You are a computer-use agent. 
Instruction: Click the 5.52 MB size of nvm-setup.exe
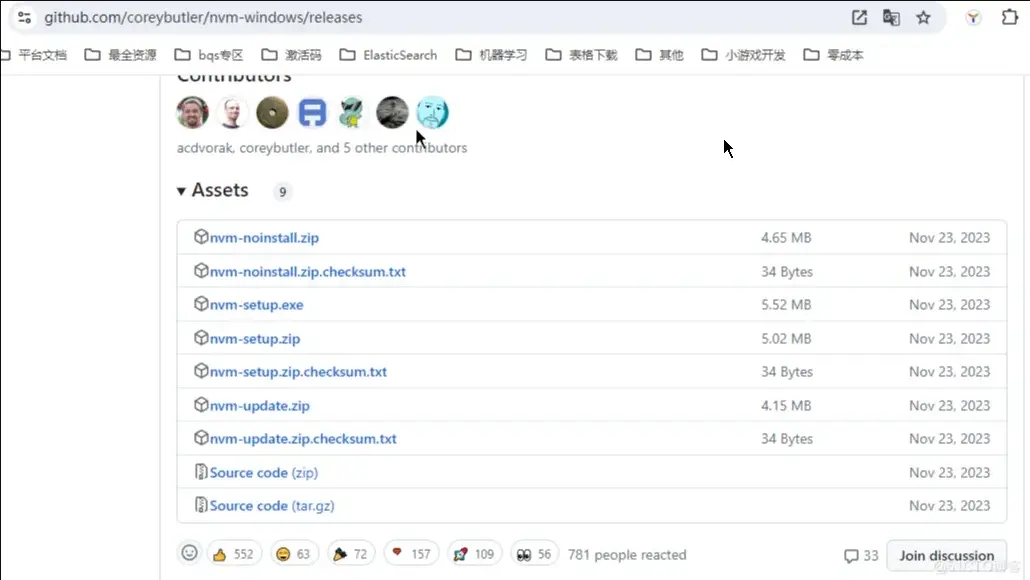tap(786, 305)
